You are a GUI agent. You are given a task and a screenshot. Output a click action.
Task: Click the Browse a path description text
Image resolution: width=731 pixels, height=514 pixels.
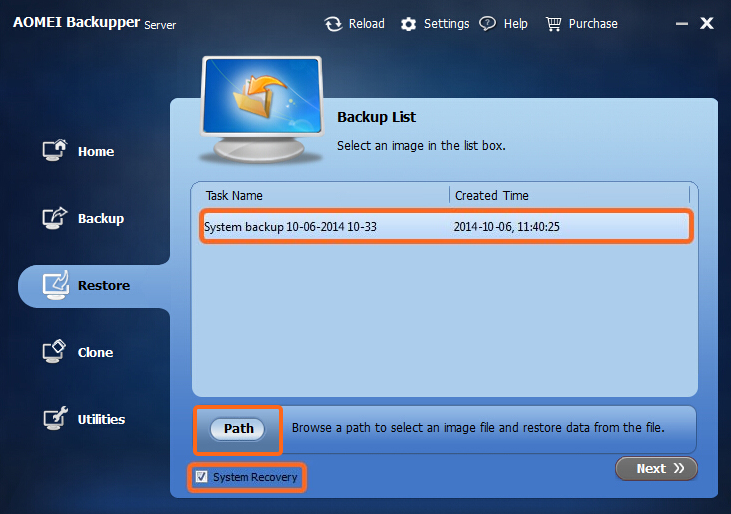pyautogui.click(x=478, y=428)
